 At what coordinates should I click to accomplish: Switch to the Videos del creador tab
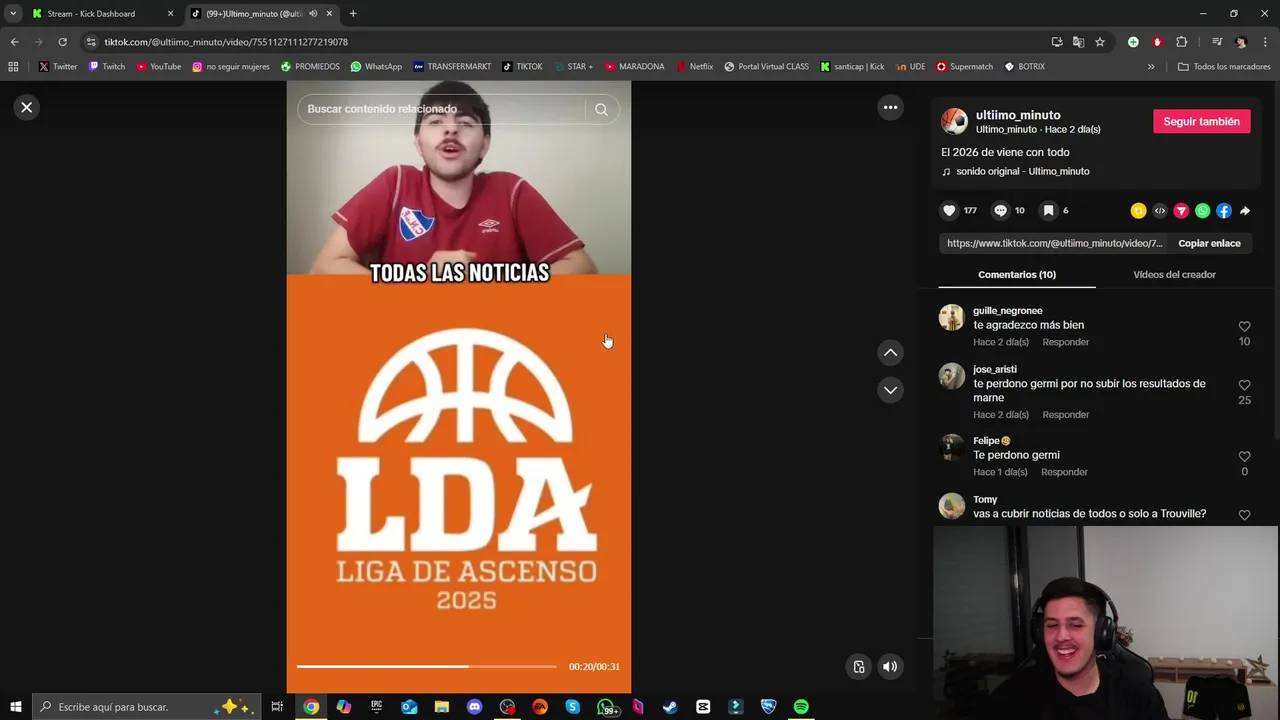tap(1174, 274)
